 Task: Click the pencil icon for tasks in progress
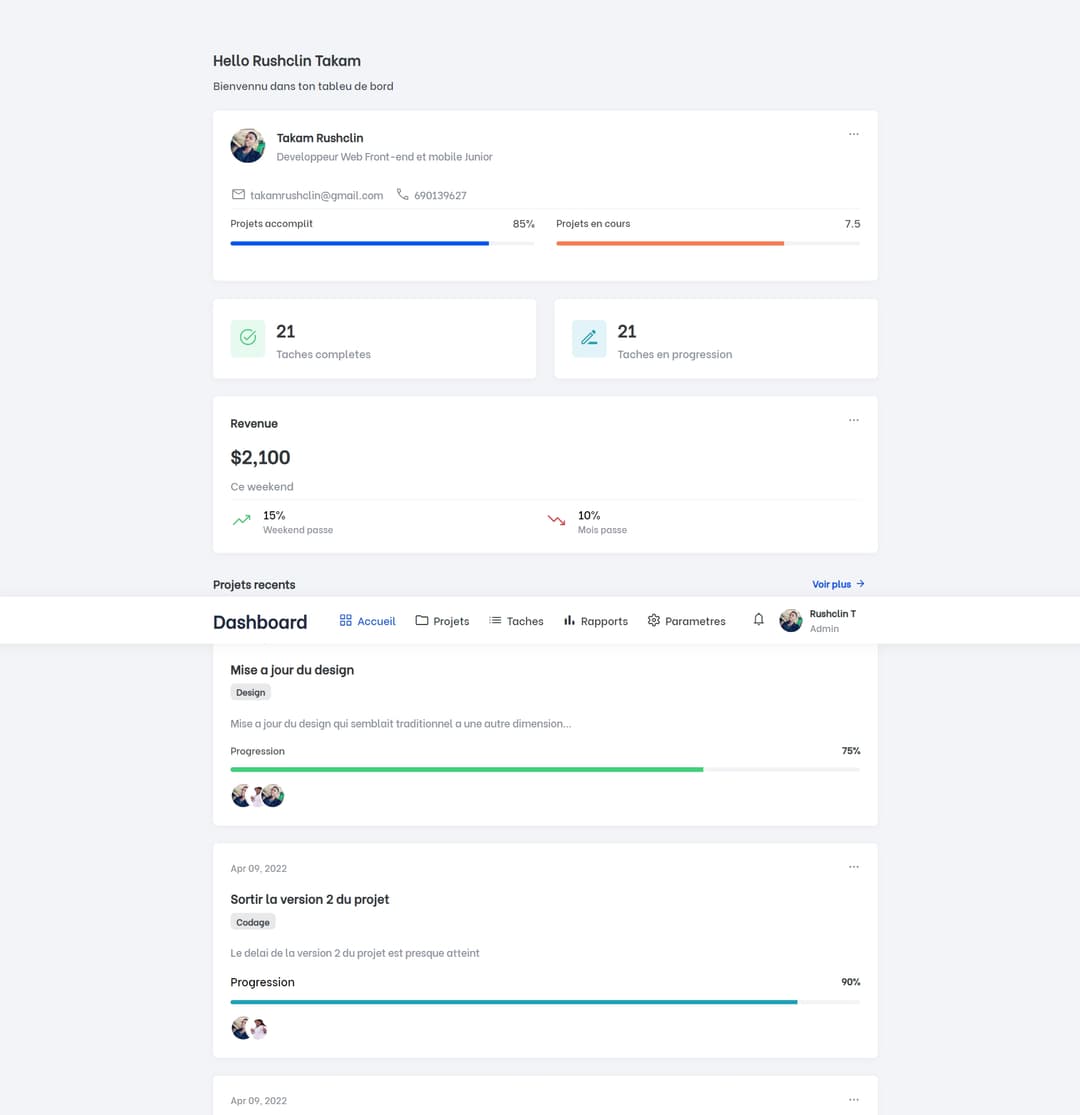[589, 338]
